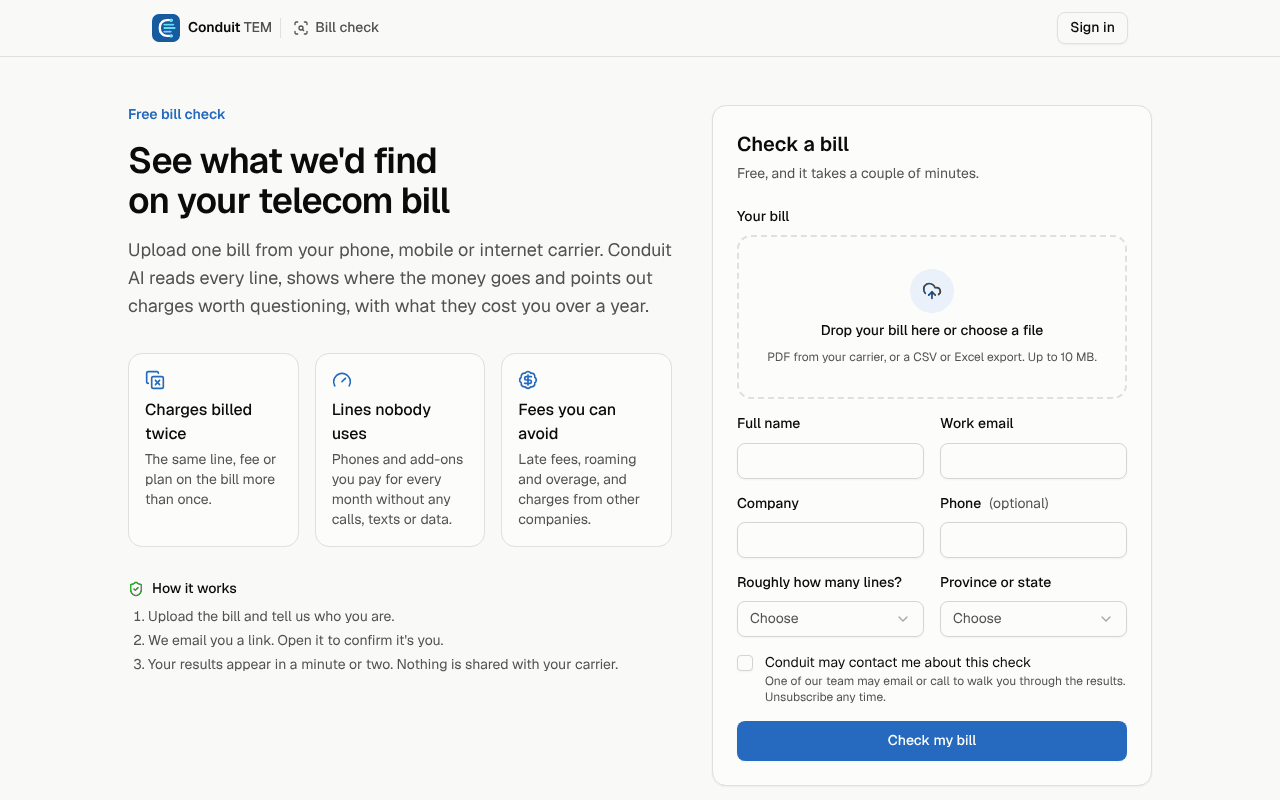Open the Bill check nav item

pos(336,28)
